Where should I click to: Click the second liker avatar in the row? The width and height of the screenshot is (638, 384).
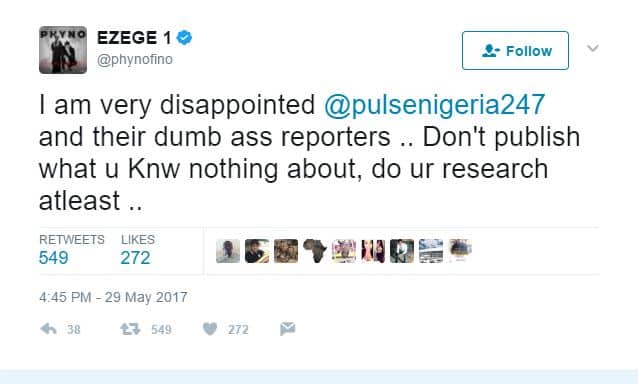[257, 251]
